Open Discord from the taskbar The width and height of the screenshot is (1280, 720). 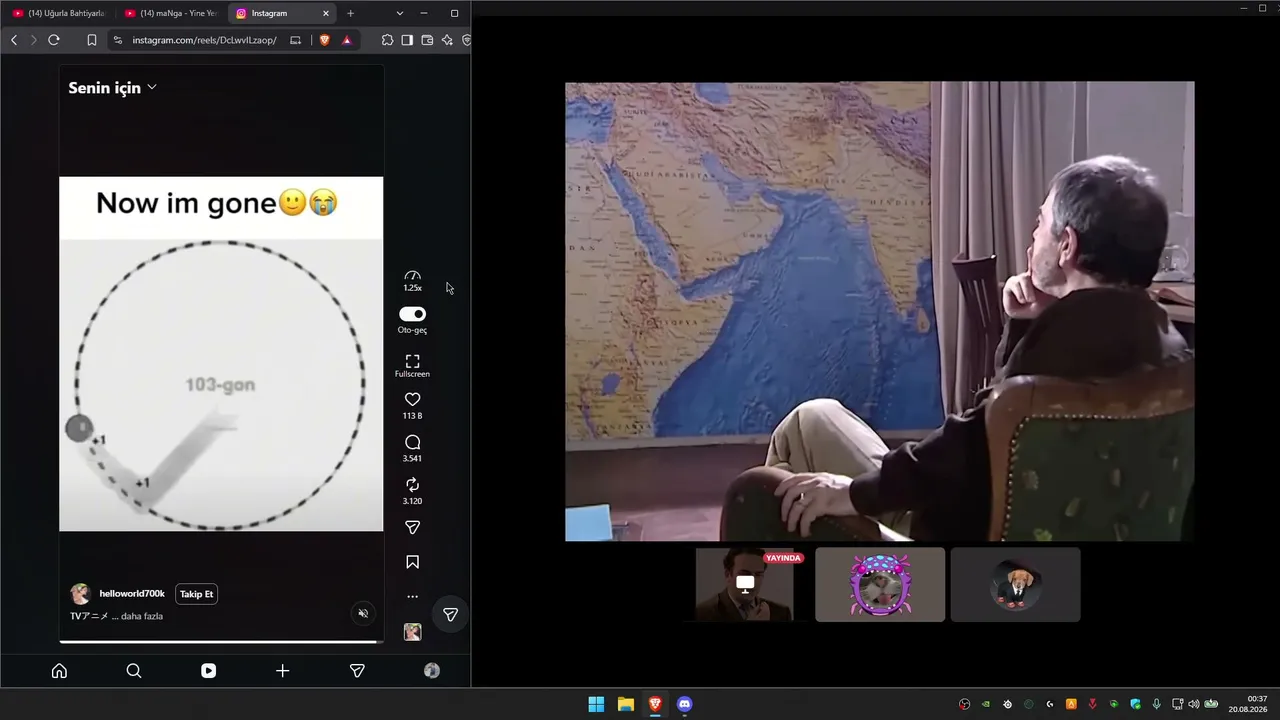click(685, 704)
